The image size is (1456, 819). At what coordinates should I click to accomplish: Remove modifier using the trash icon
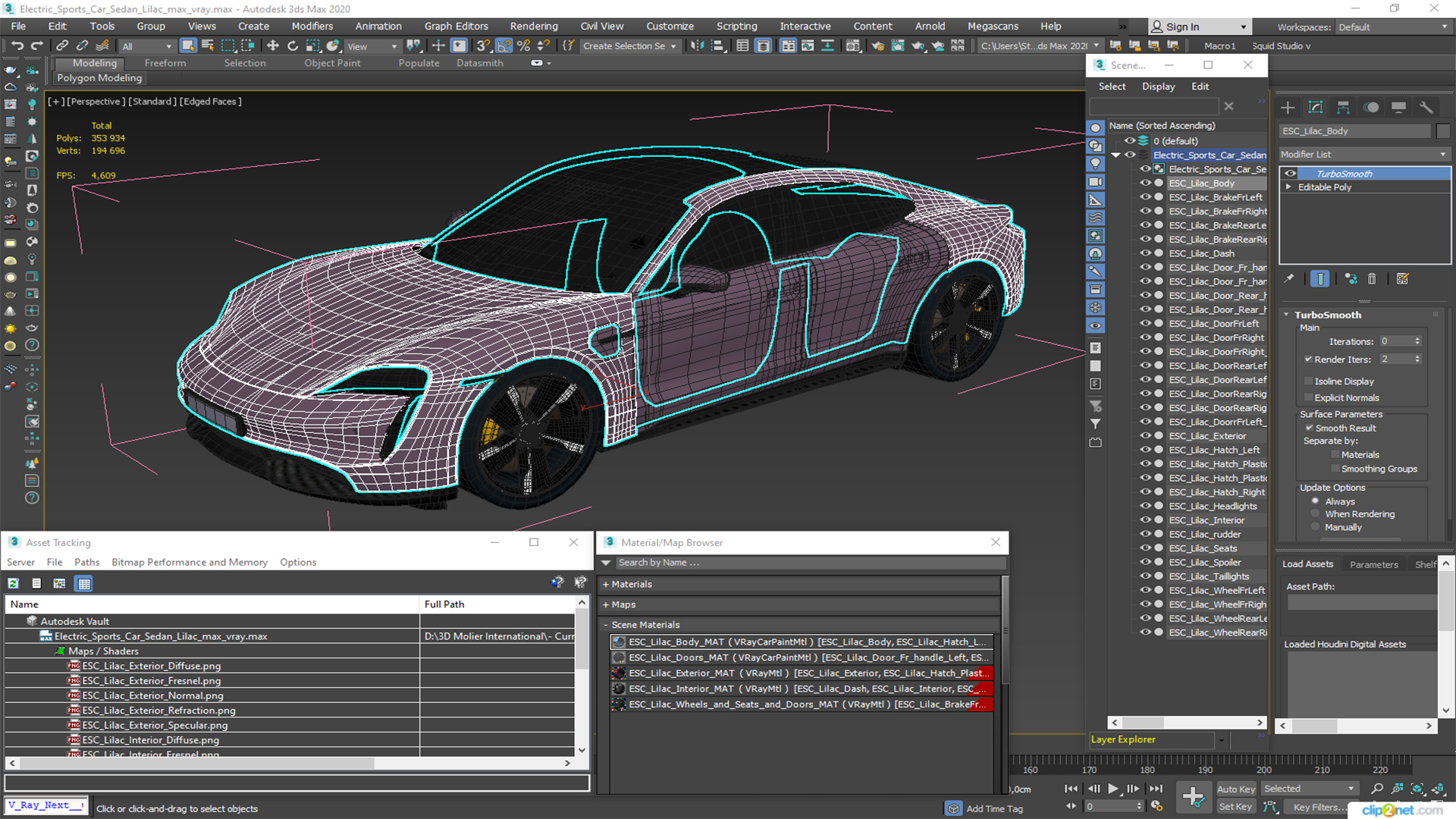pos(1372,279)
